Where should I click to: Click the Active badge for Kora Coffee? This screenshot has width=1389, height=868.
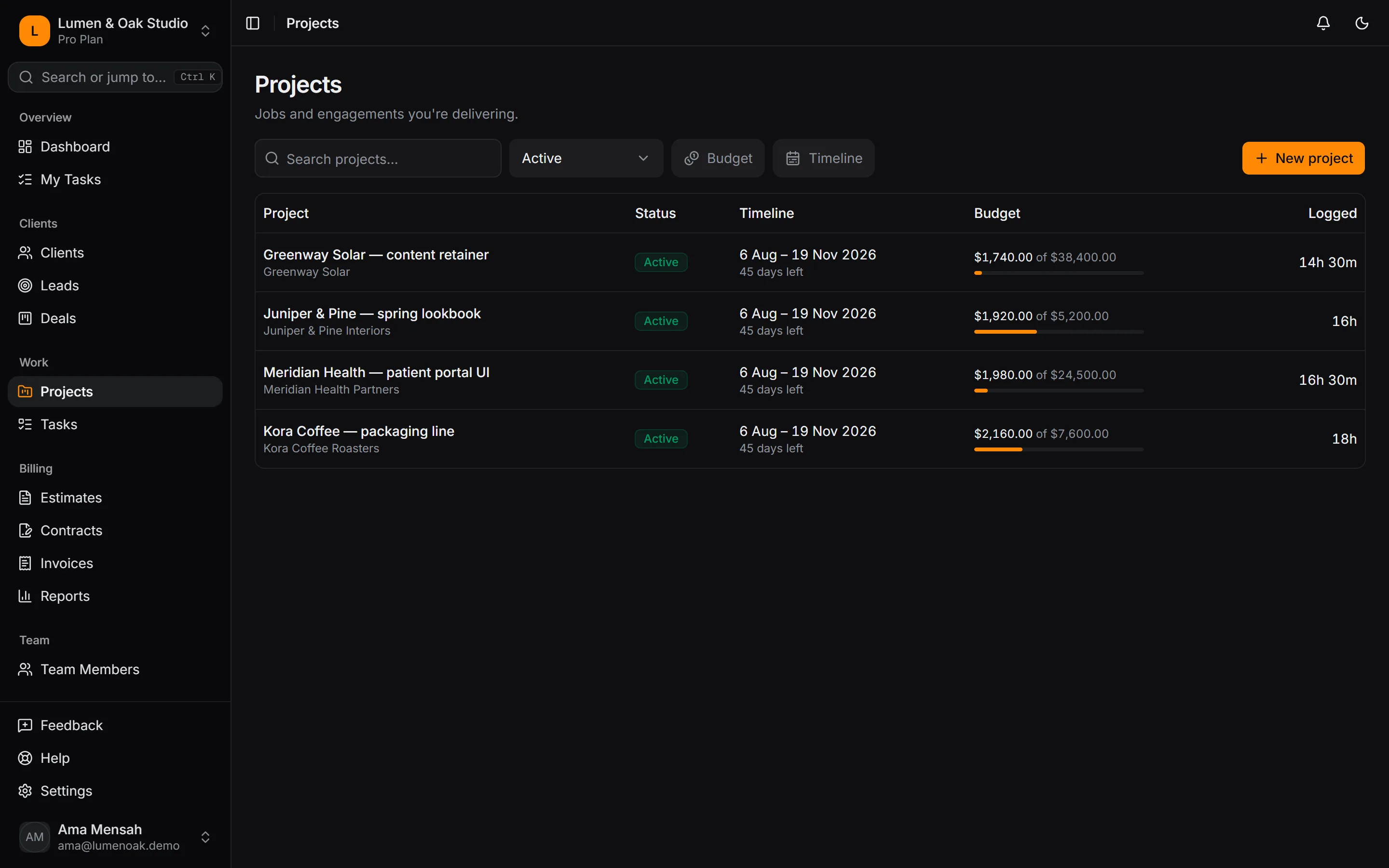click(661, 439)
